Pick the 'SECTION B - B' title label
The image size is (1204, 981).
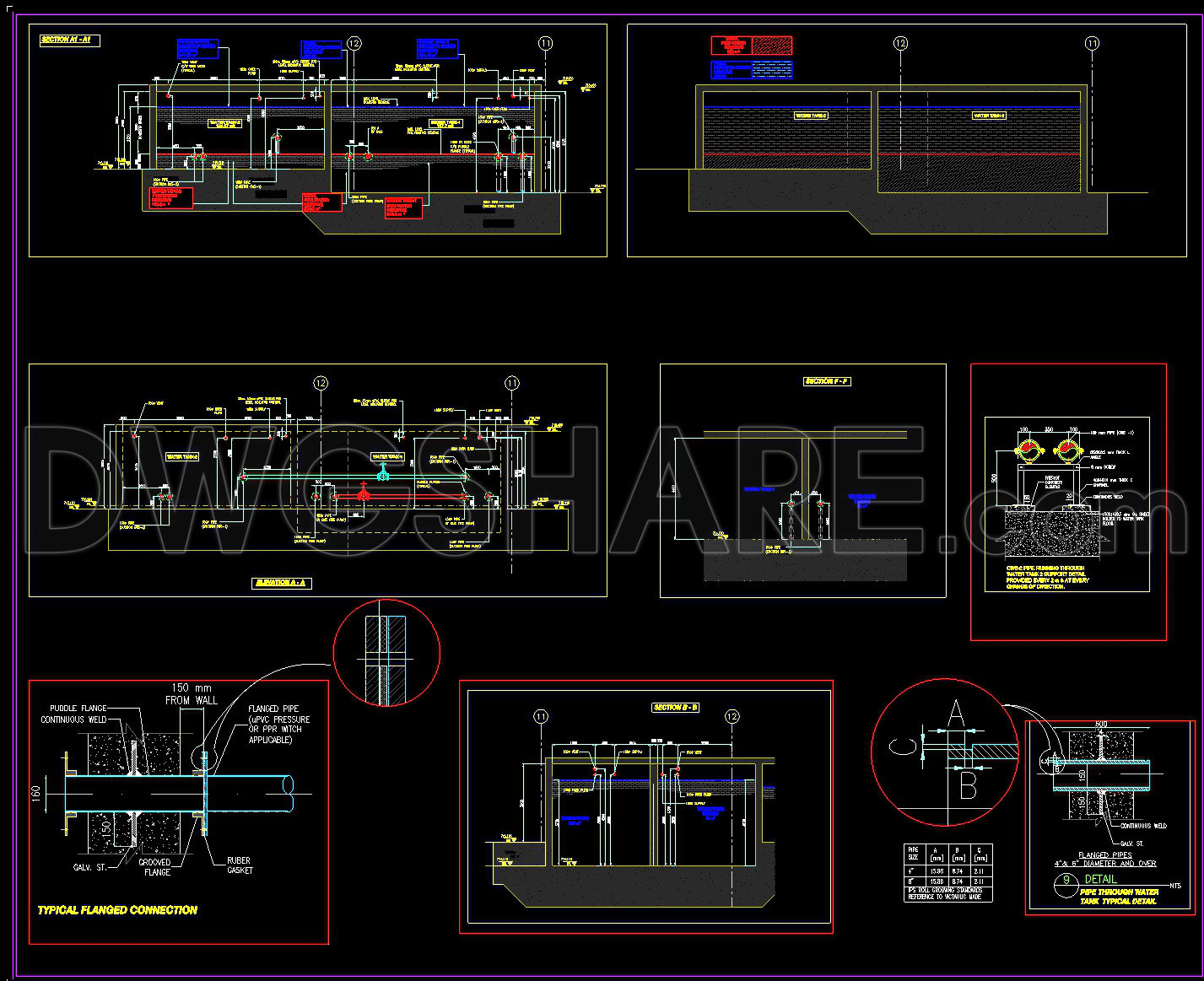click(x=675, y=708)
